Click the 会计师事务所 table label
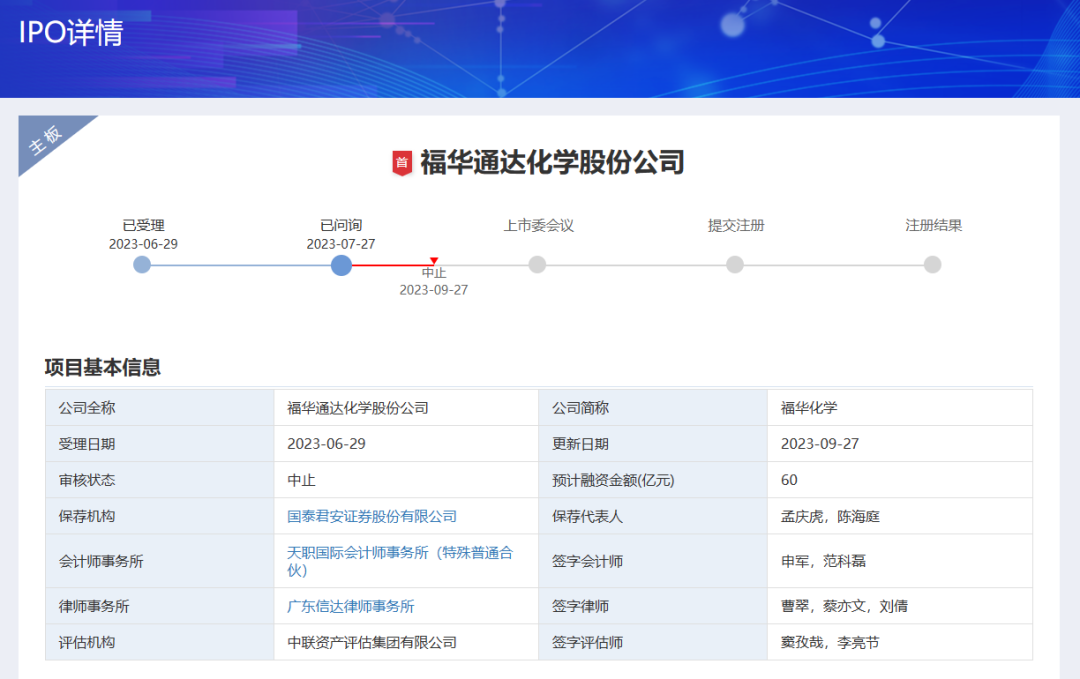The height and width of the screenshot is (679, 1080). click(x=101, y=561)
